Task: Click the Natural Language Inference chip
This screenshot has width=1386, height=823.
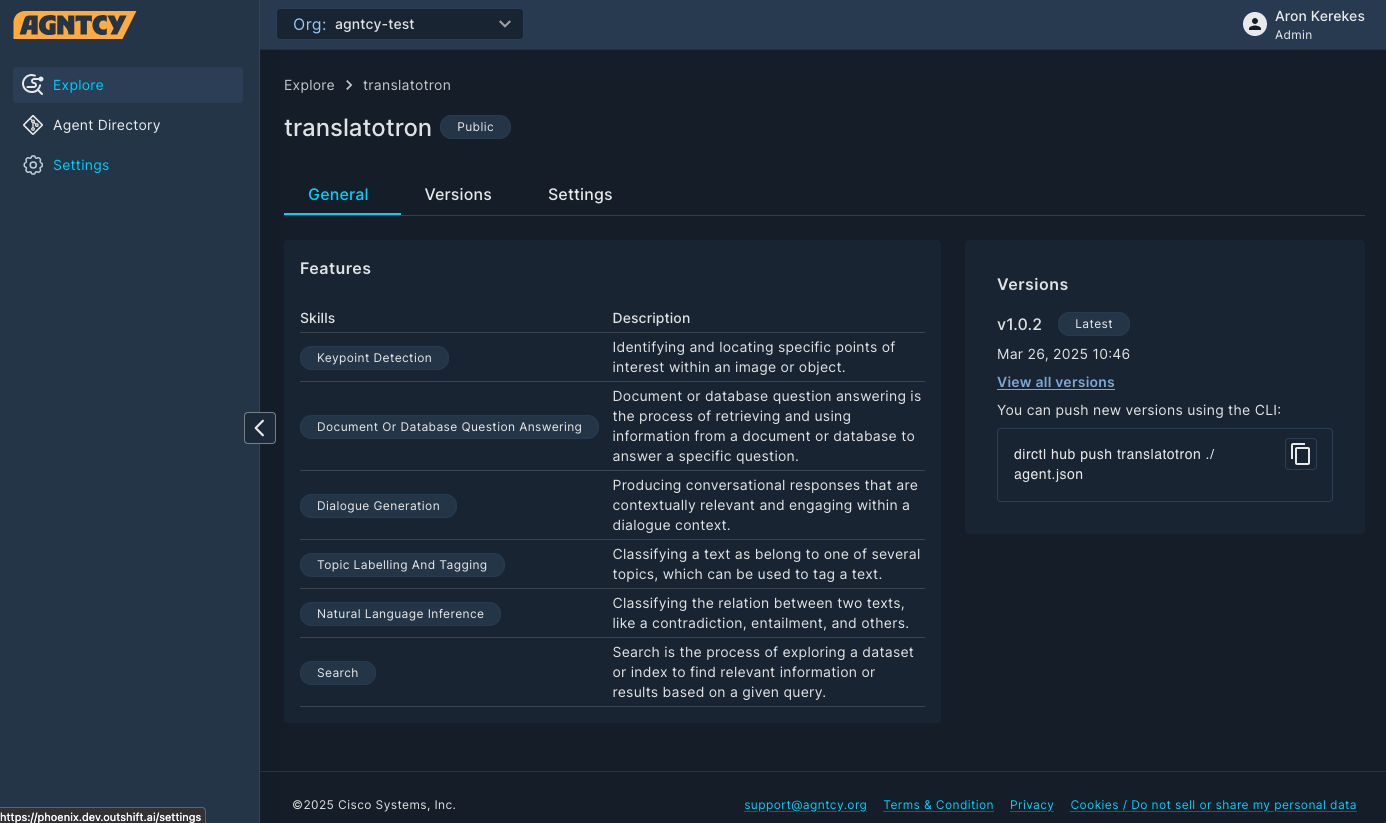Action: click(x=400, y=614)
